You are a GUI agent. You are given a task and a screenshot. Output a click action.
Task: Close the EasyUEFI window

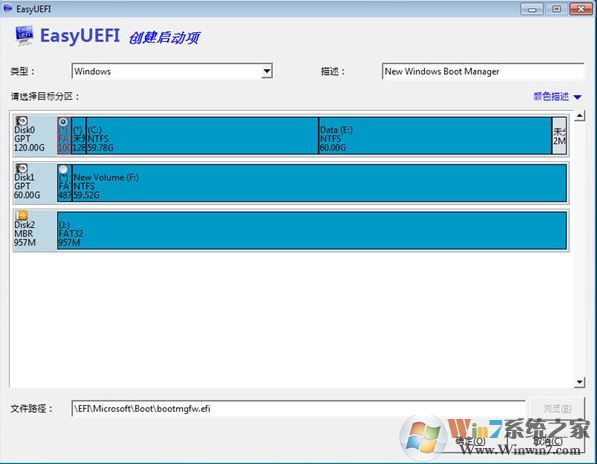[x=581, y=9]
